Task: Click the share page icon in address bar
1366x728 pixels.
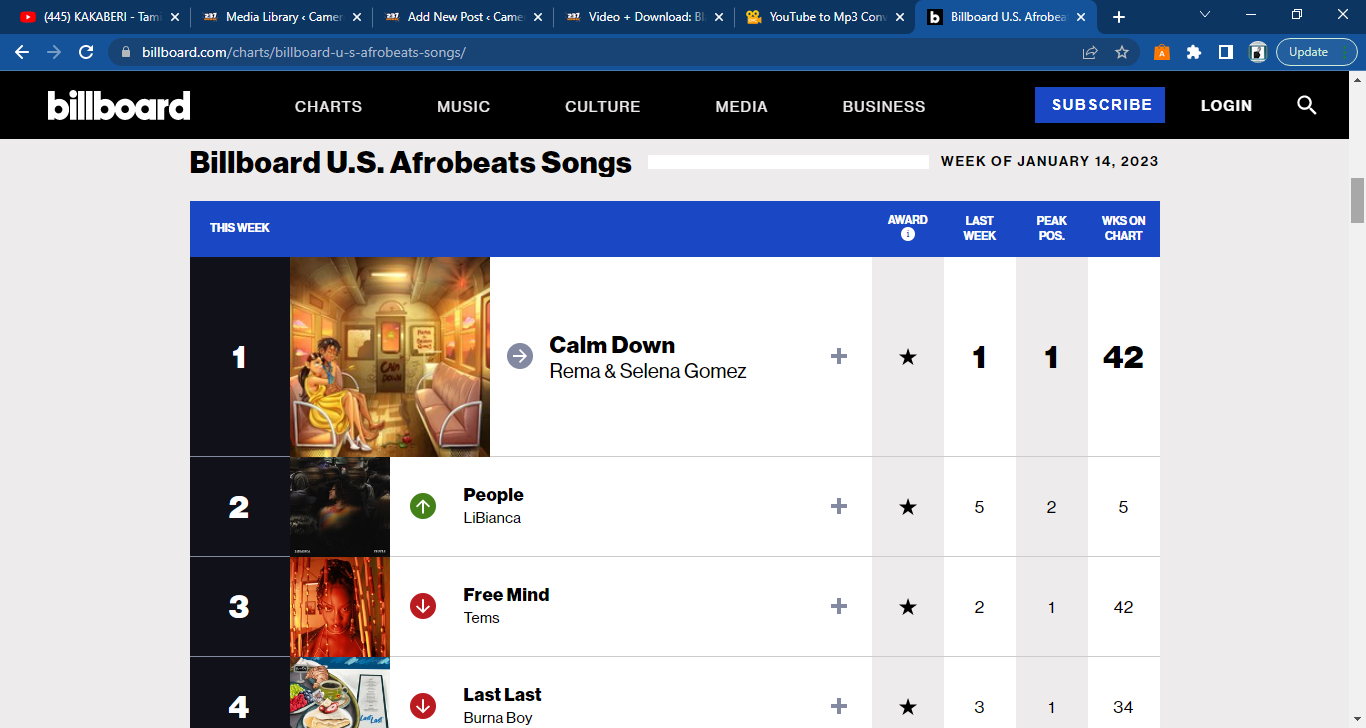Action: click(1090, 52)
